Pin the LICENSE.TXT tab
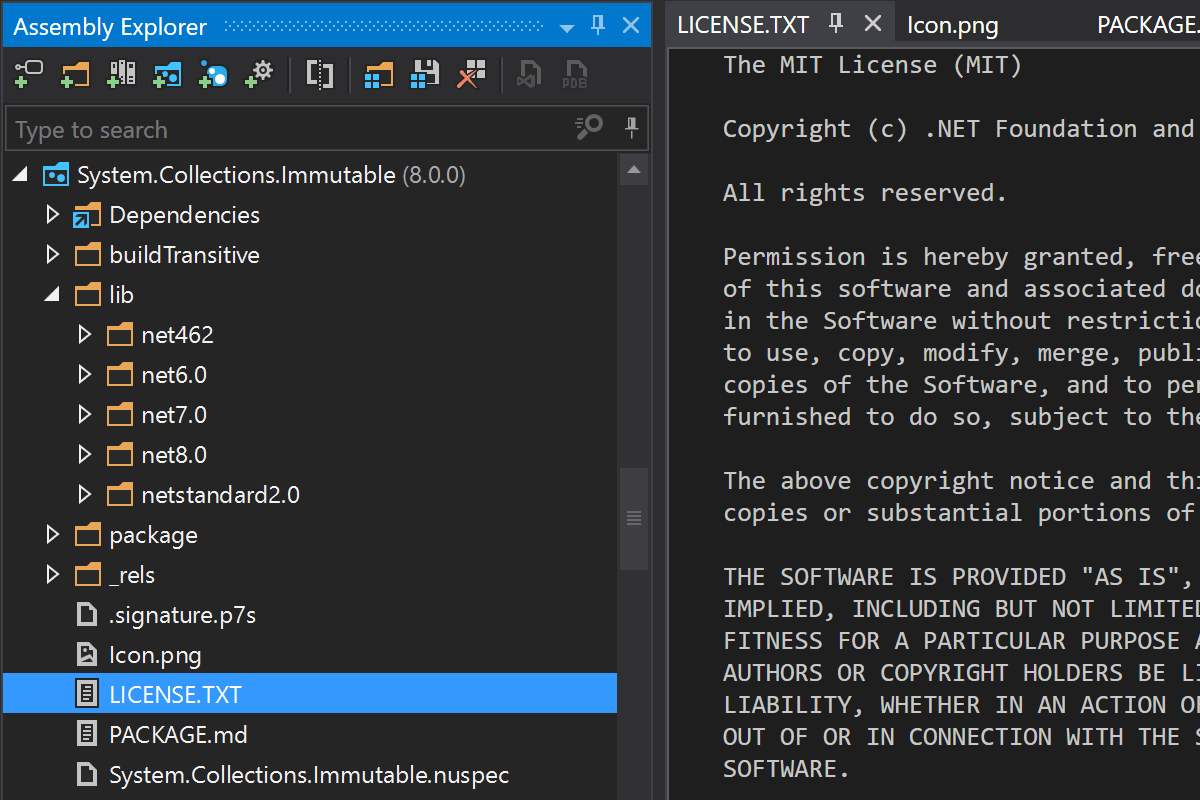 [x=837, y=24]
